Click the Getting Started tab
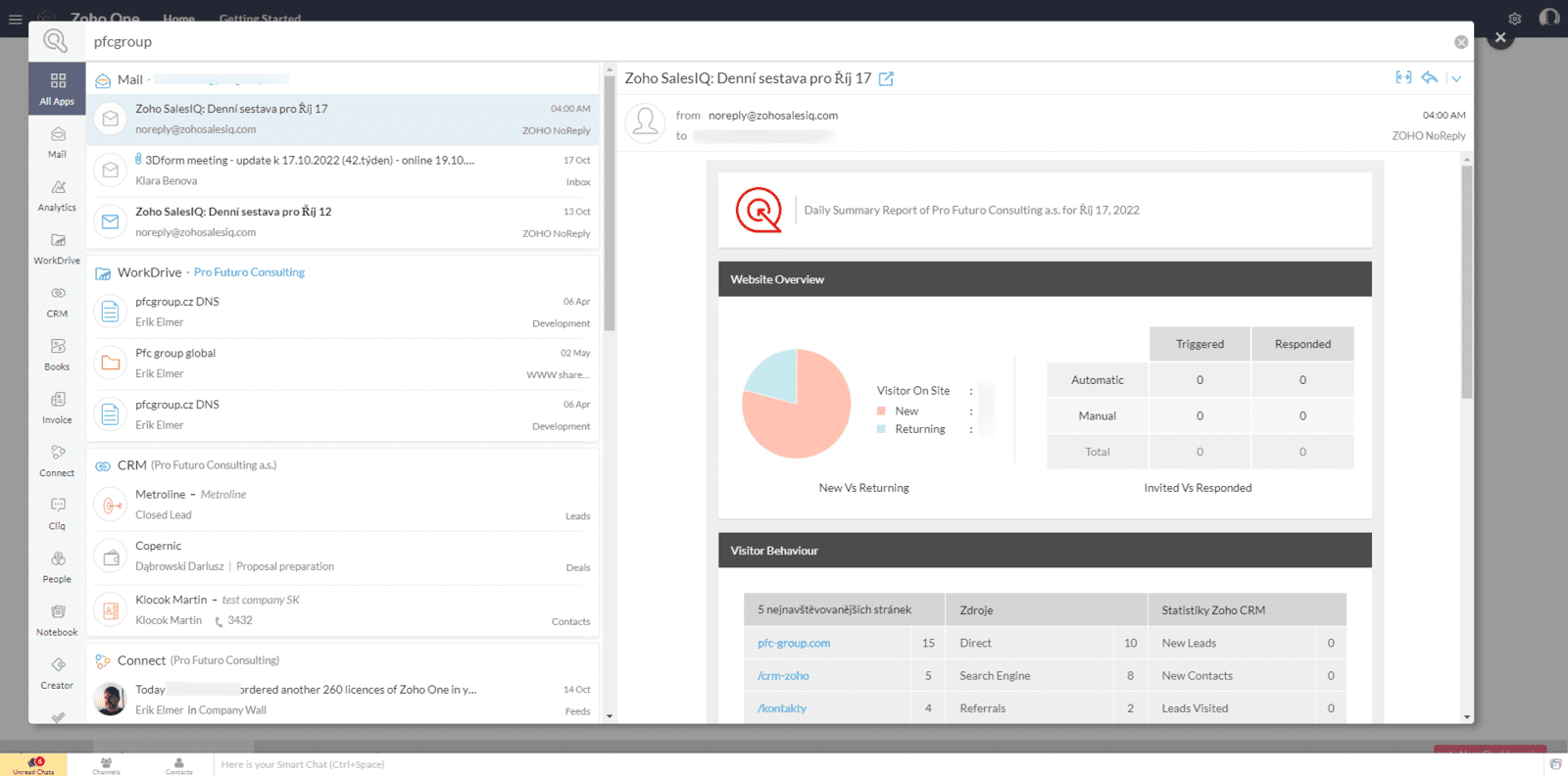Viewport: 1568px width, 776px height. point(260,19)
